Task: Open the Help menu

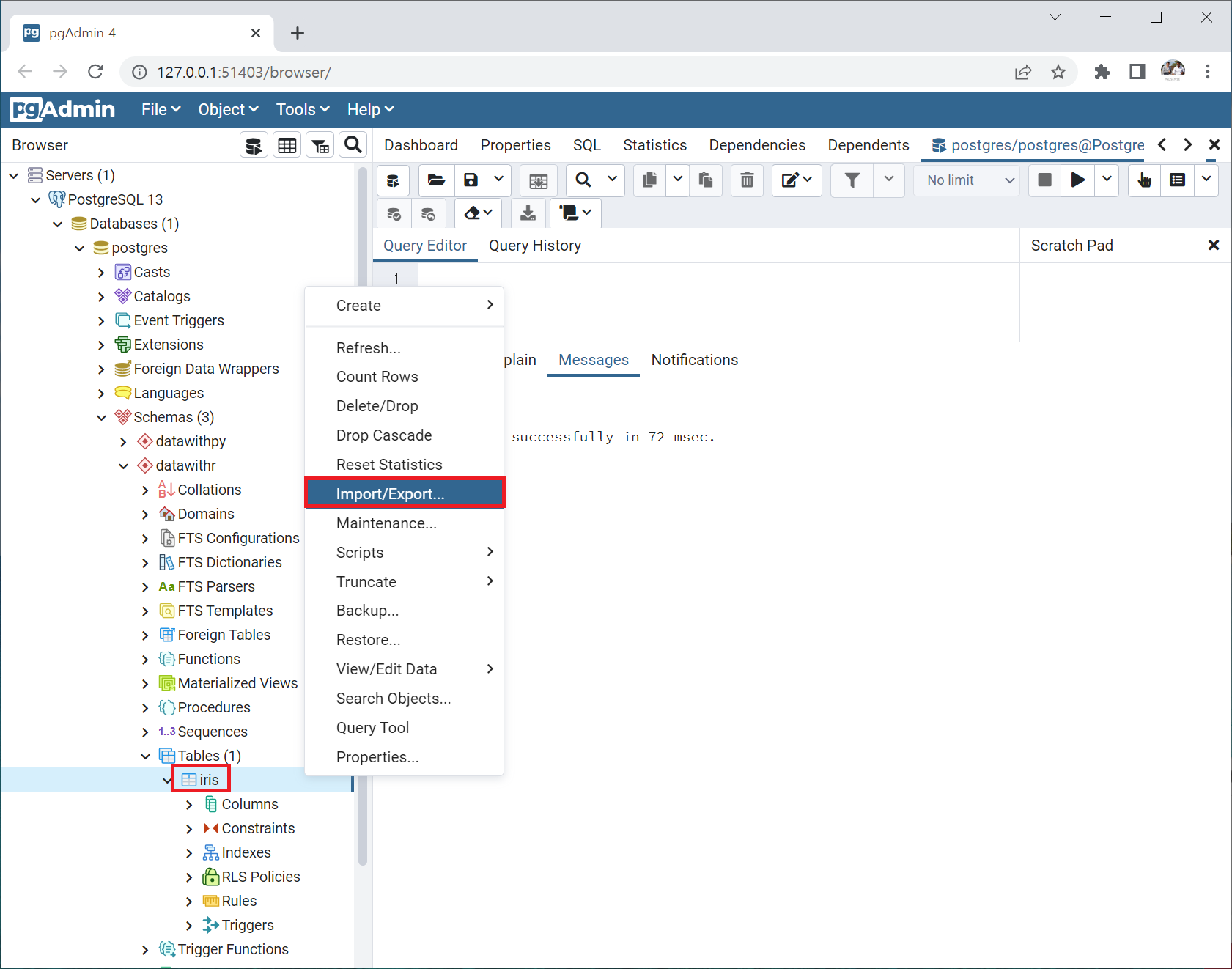Action: [370, 109]
